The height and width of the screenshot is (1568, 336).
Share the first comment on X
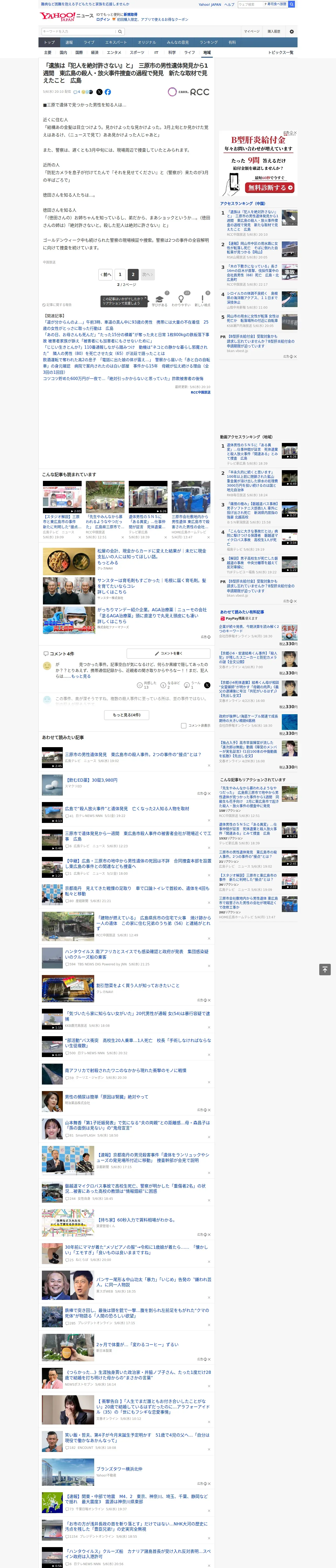tap(207, 685)
